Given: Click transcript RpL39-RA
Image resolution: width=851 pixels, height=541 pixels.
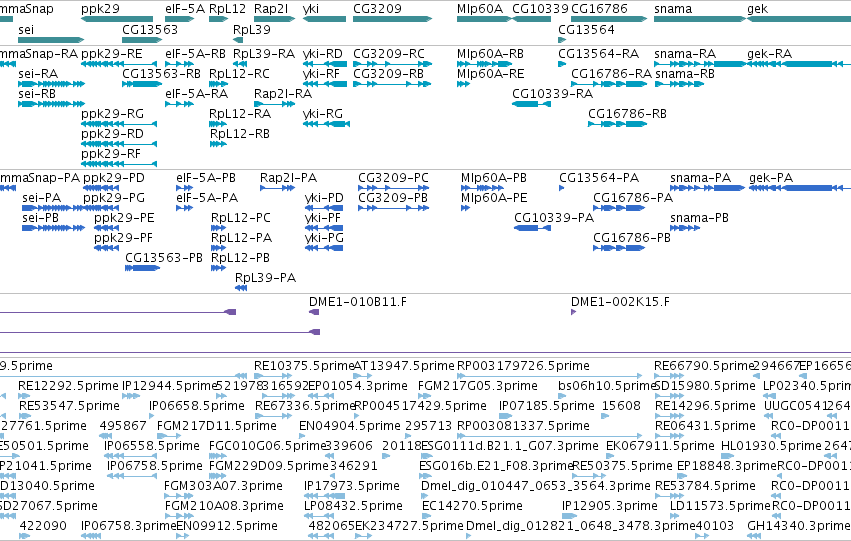Looking at the screenshot, I should 264,54.
